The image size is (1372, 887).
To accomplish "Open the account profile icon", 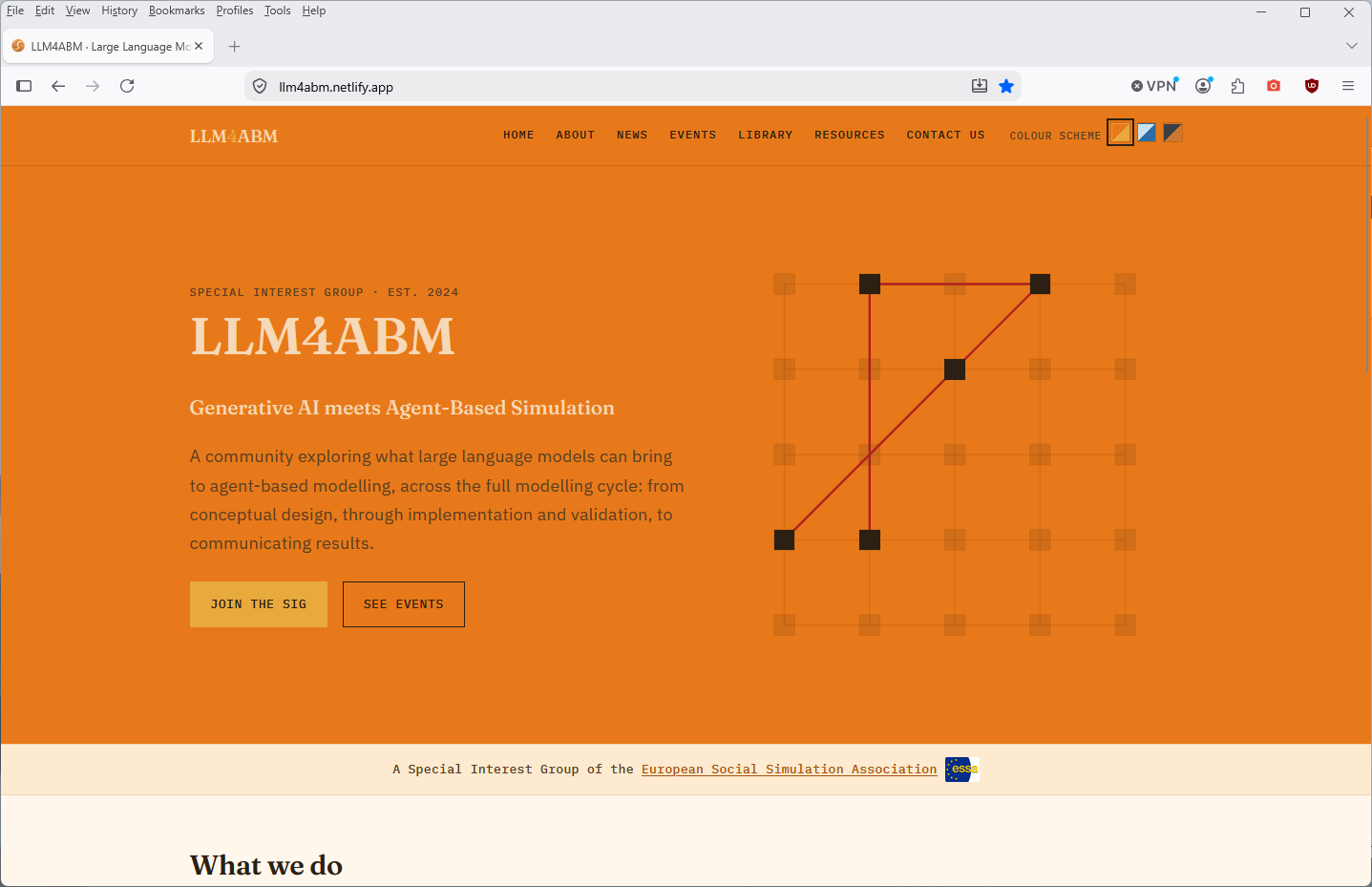I will point(1204,86).
